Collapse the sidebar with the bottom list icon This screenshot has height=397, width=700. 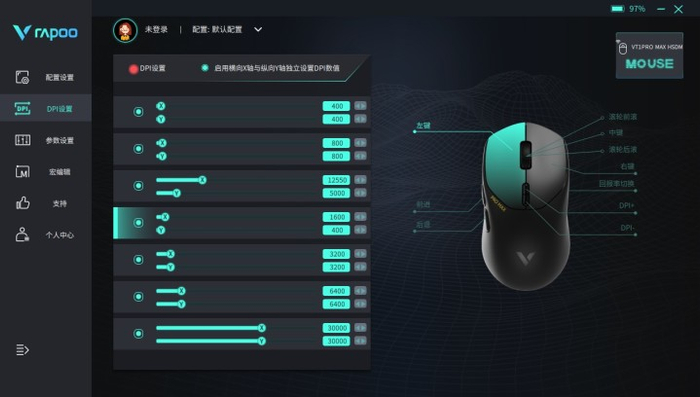[x=22, y=349]
